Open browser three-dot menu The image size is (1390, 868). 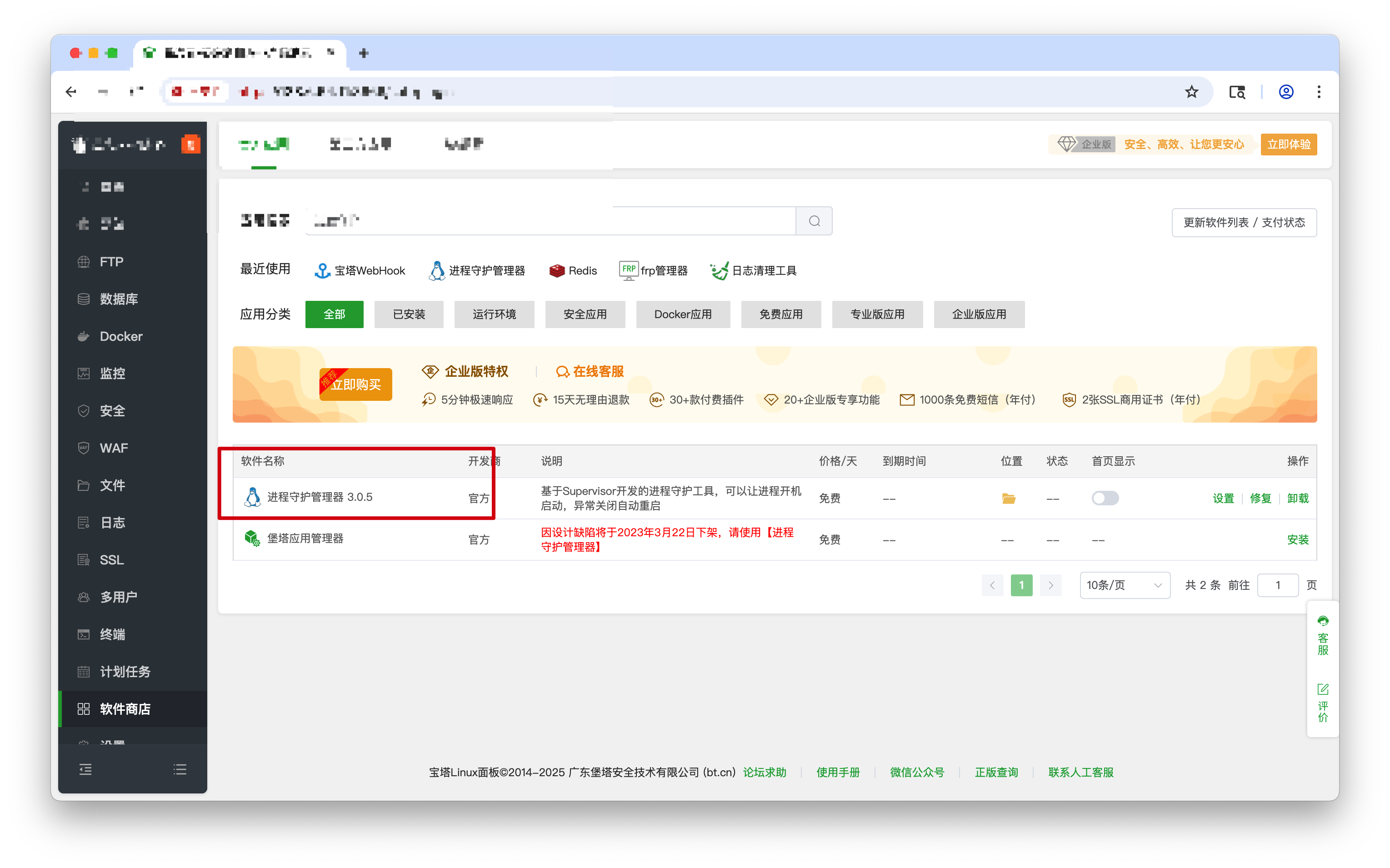tap(1318, 92)
